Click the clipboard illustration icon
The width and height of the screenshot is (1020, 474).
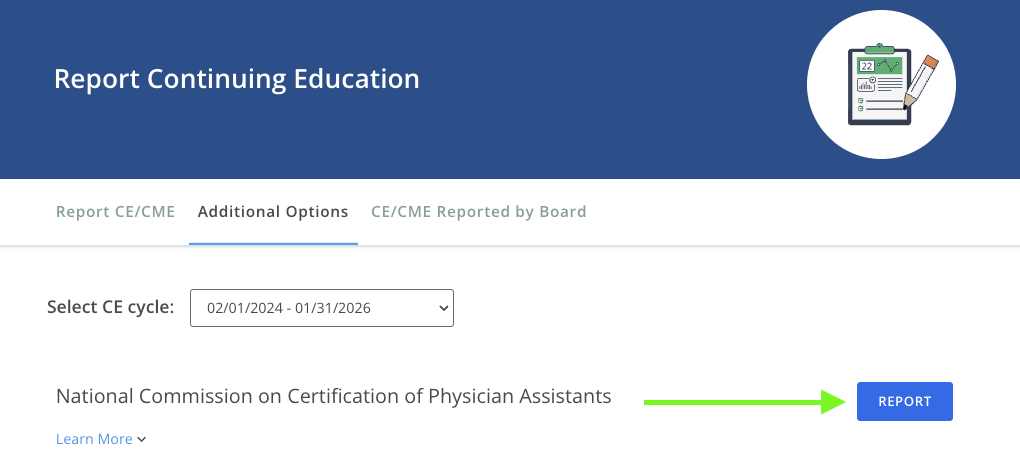880,86
